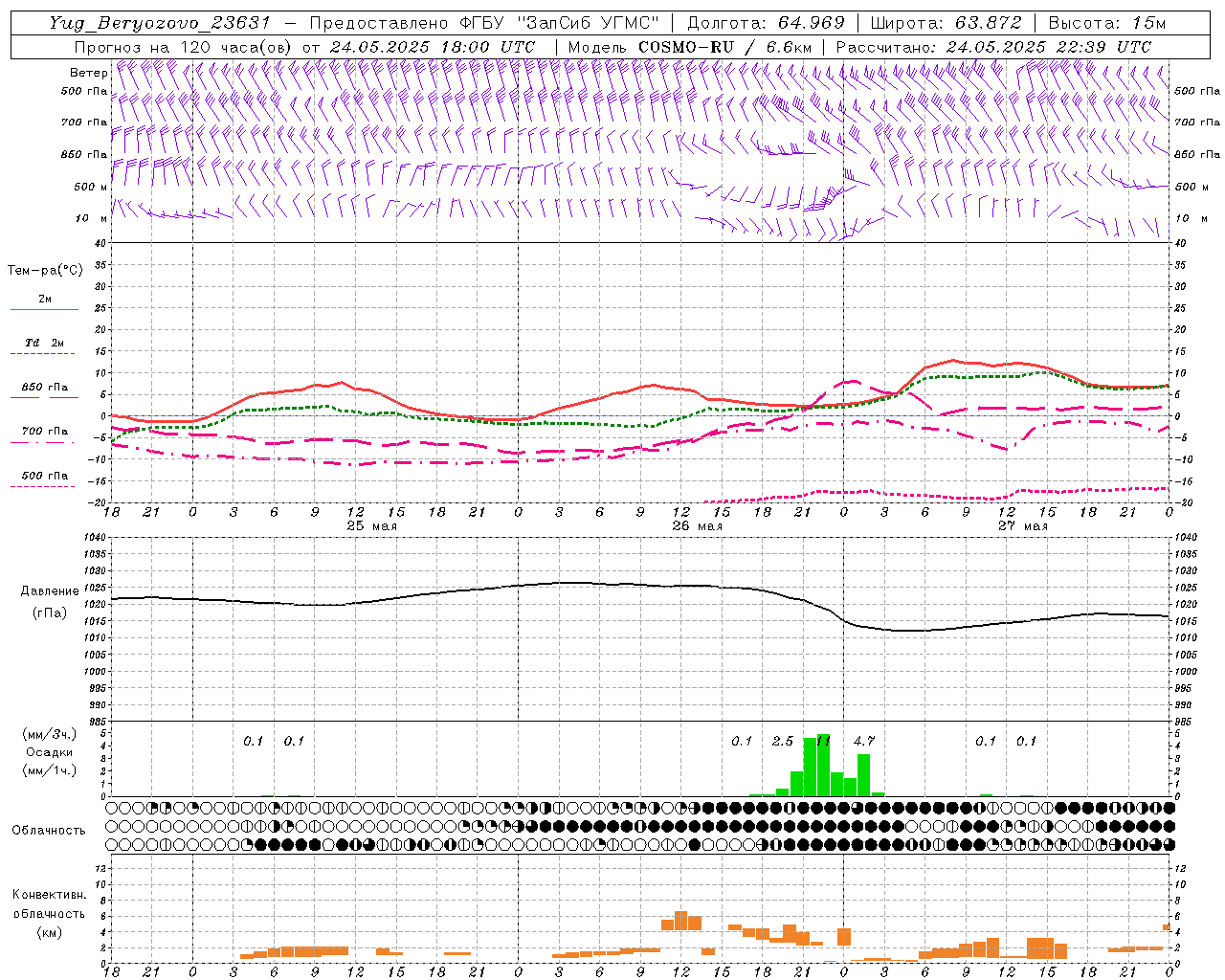Click the 25 мая date label
This screenshot has height=980, width=1225.
[372, 526]
